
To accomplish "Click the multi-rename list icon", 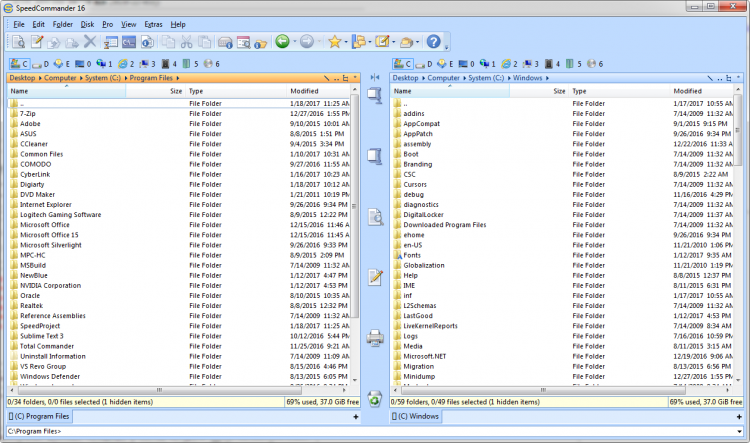I will (110, 42).
